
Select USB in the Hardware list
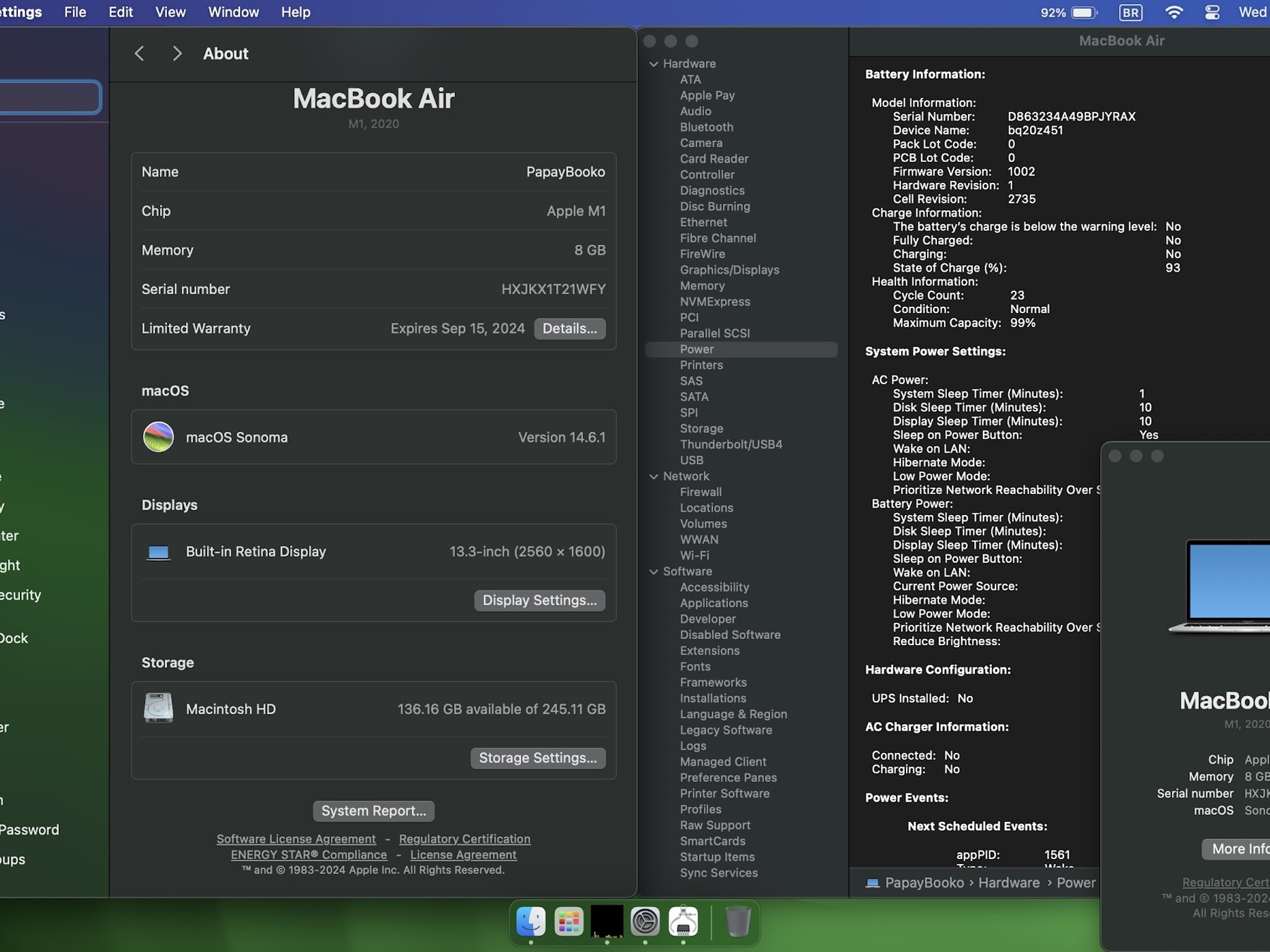coord(691,461)
